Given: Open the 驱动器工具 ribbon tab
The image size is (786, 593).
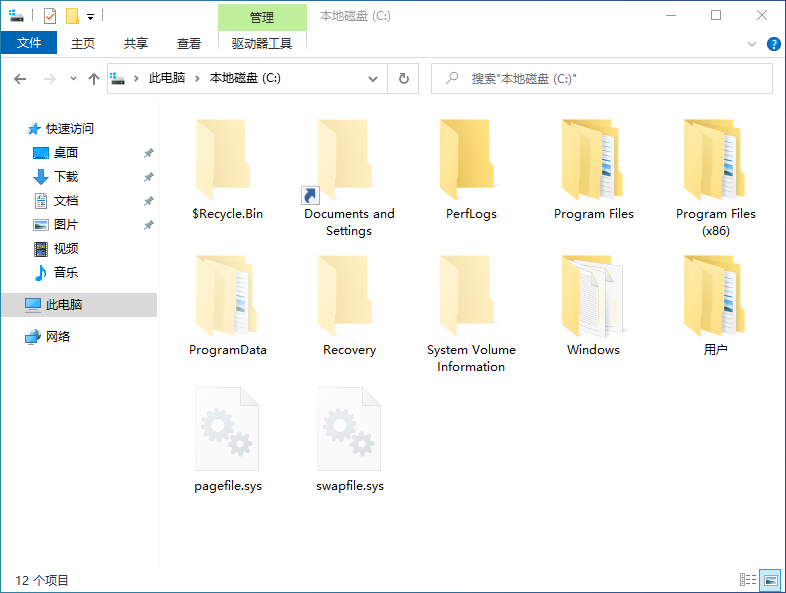Looking at the screenshot, I should pos(262,44).
